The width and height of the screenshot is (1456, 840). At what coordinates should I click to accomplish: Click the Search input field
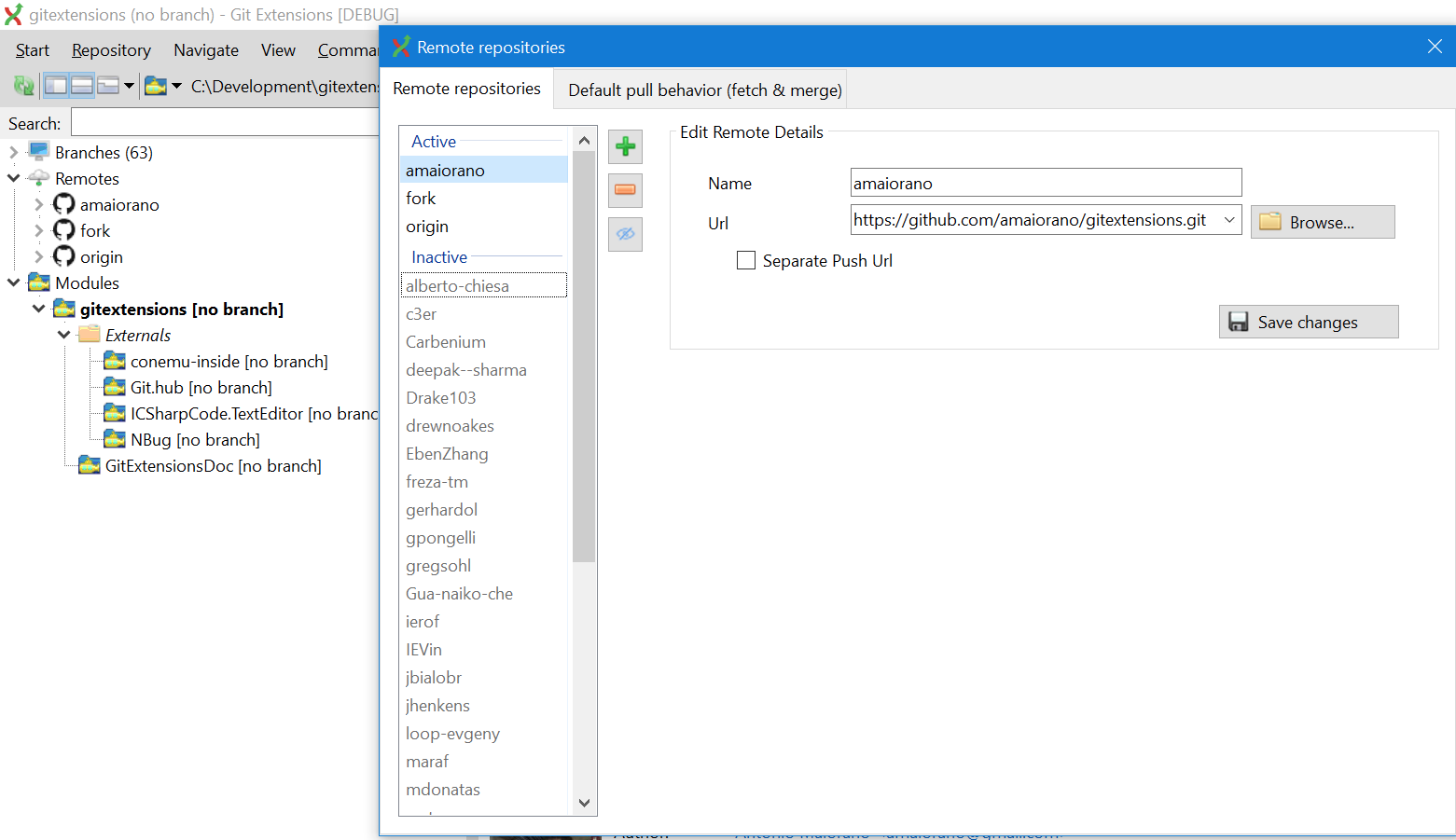pyautogui.click(x=225, y=123)
